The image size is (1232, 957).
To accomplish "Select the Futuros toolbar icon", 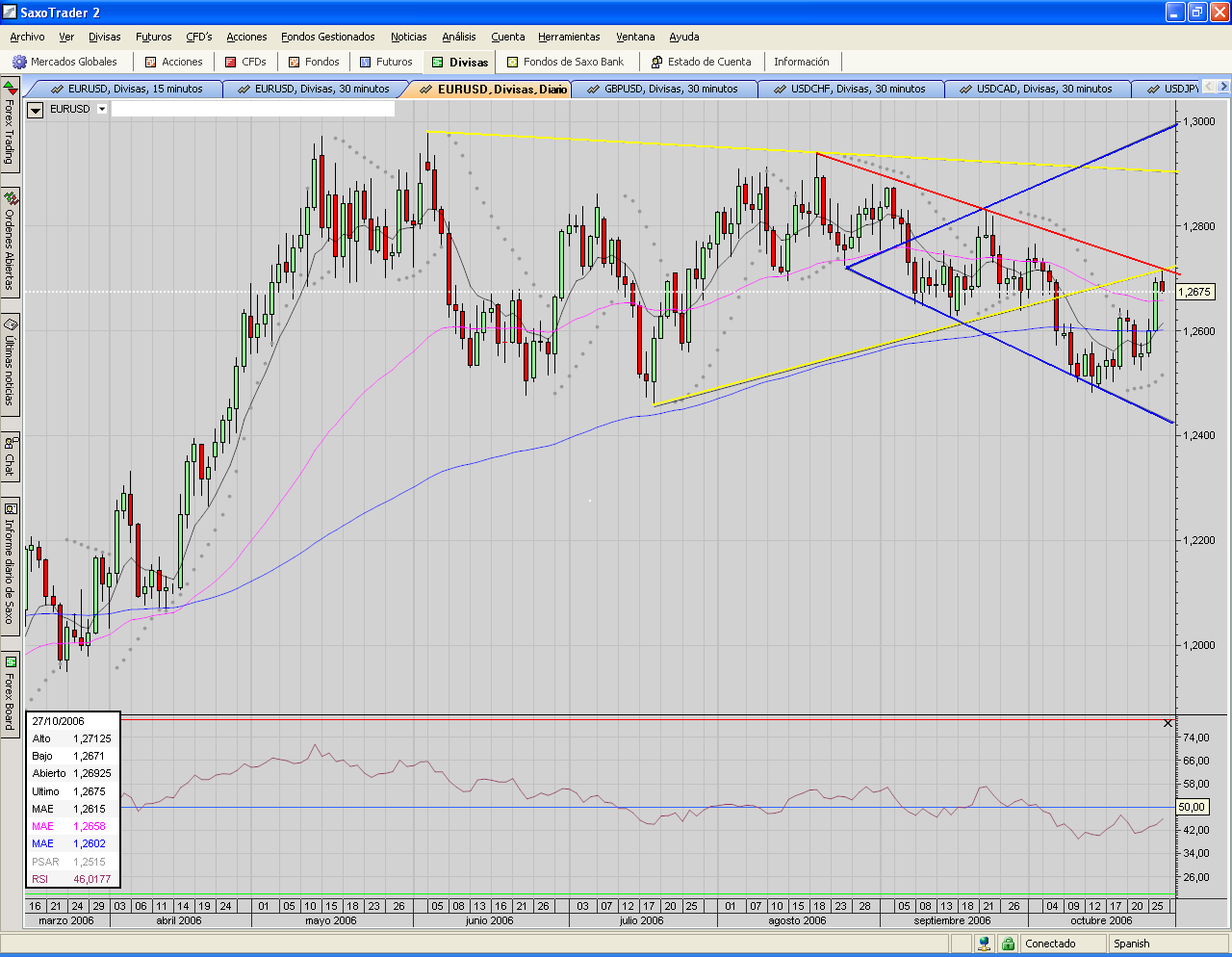I will coord(366,62).
